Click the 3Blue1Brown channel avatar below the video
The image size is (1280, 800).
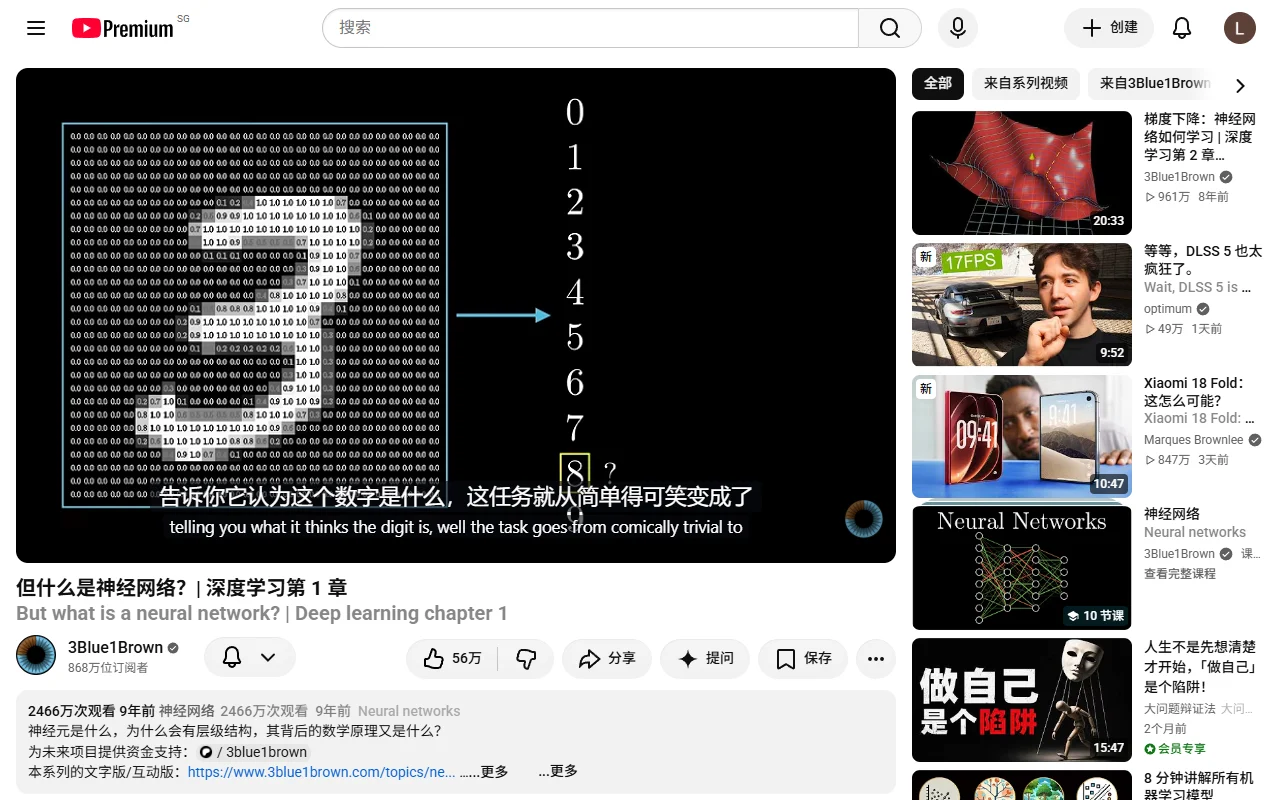36,655
